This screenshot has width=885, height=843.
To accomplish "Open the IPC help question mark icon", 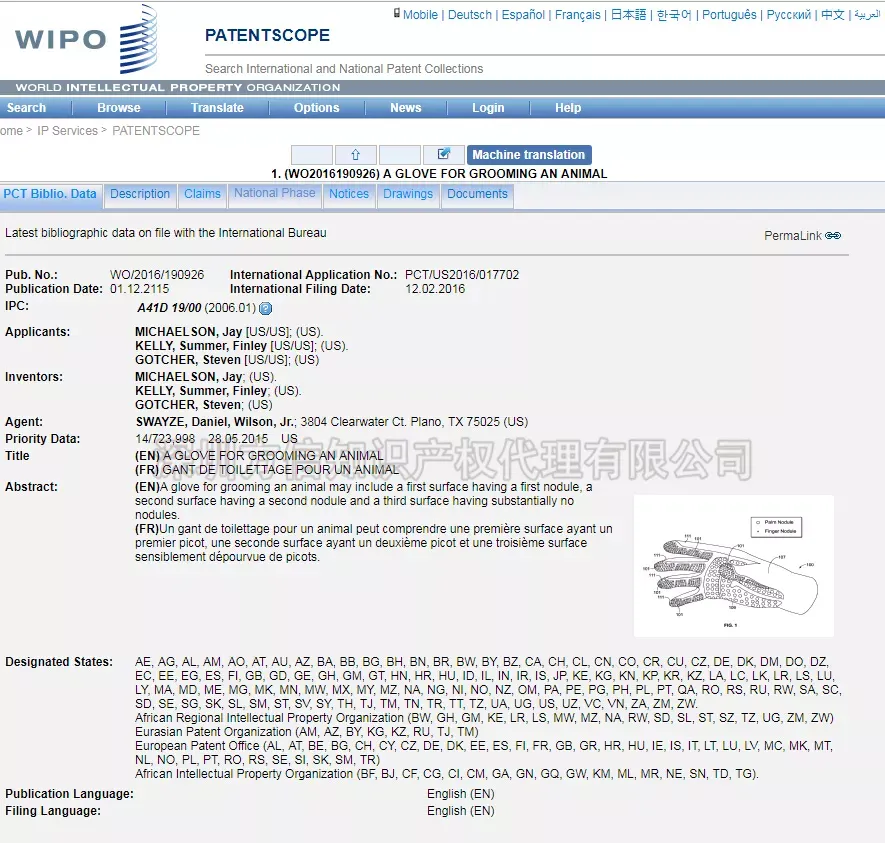I will [x=265, y=309].
